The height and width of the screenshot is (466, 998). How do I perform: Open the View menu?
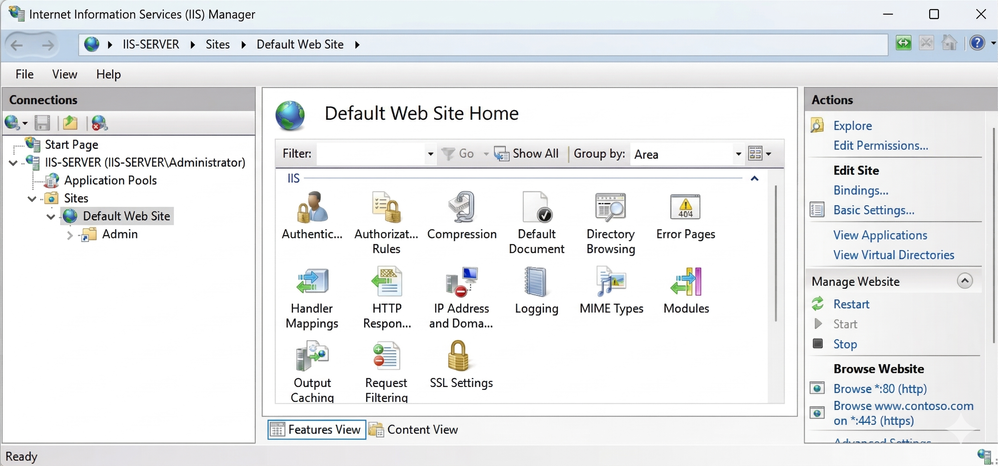(x=64, y=74)
